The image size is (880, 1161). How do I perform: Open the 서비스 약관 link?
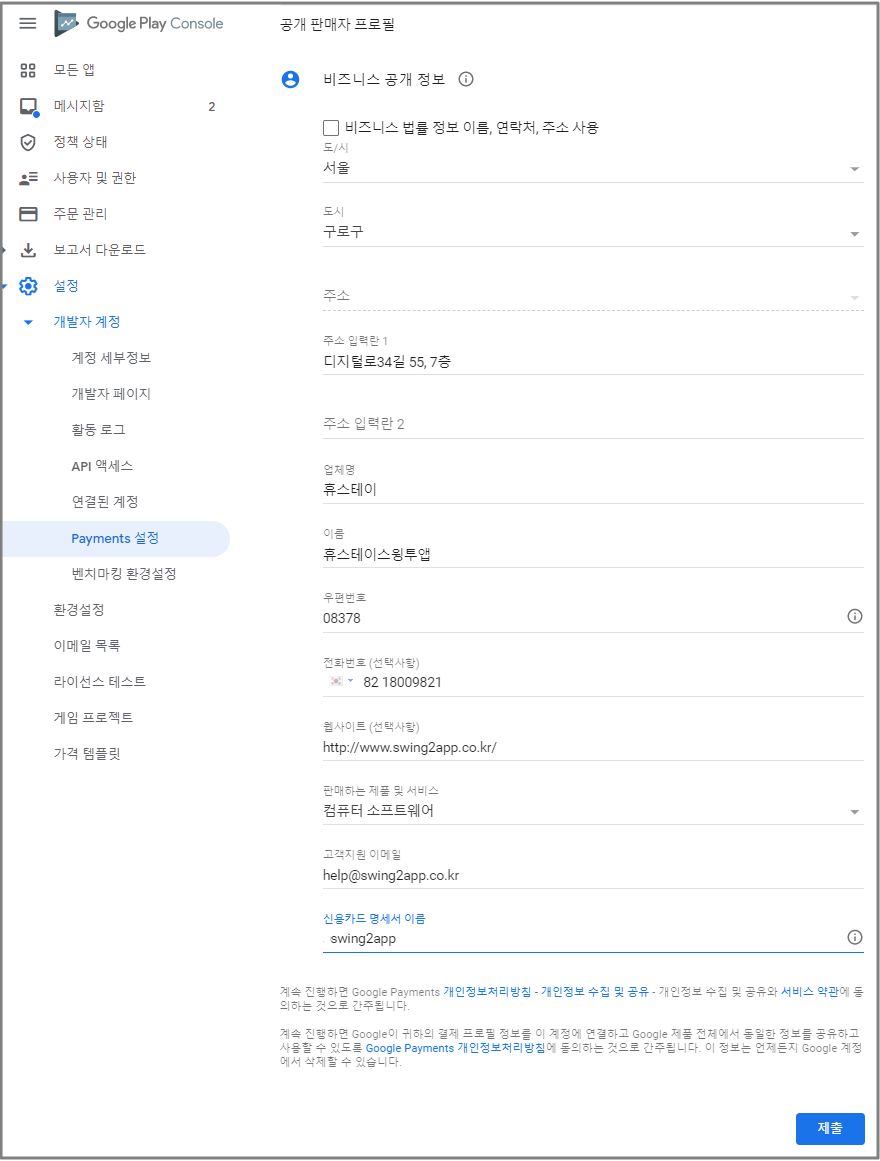810,991
